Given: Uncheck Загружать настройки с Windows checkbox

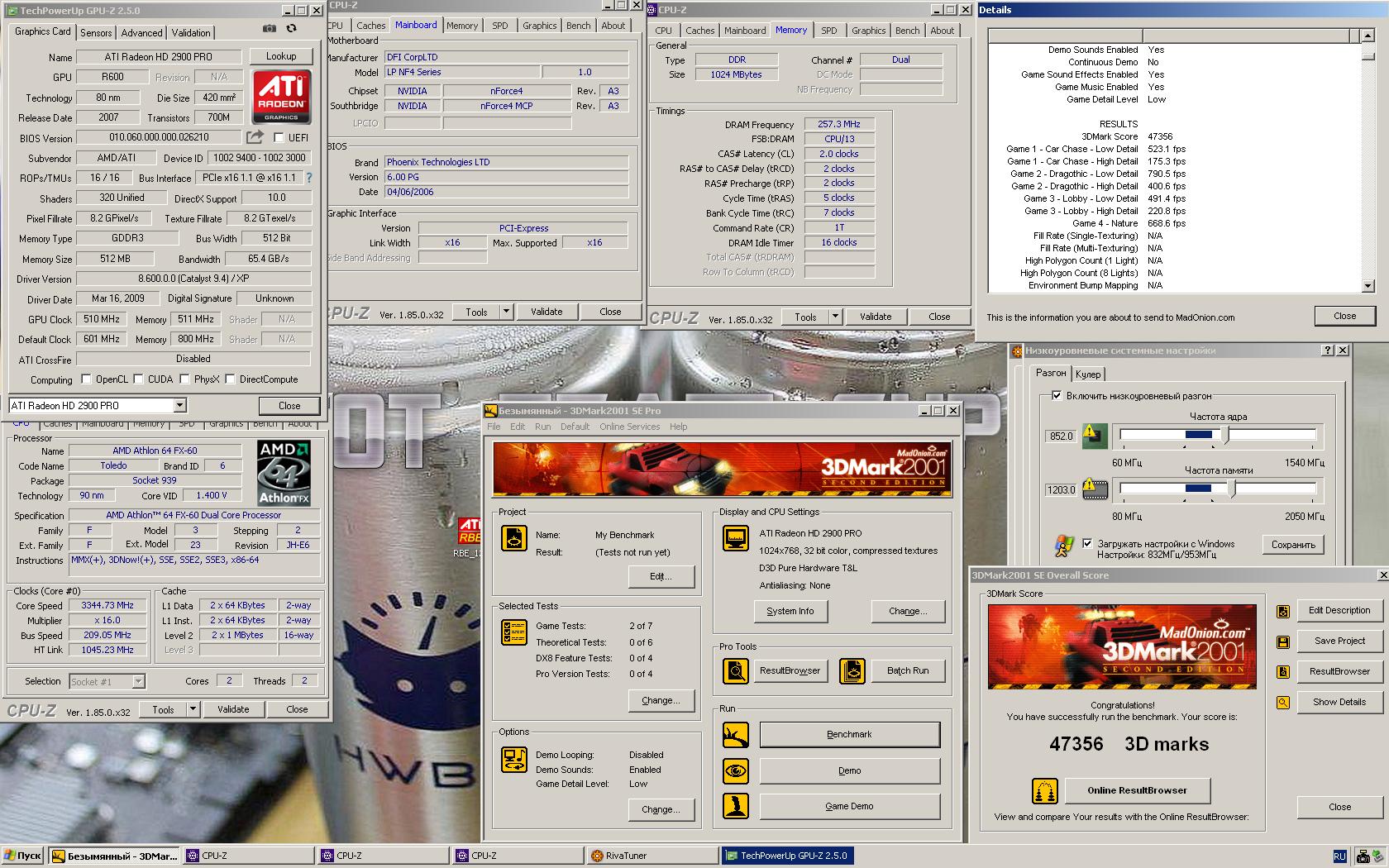Looking at the screenshot, I should (1087, 543).
